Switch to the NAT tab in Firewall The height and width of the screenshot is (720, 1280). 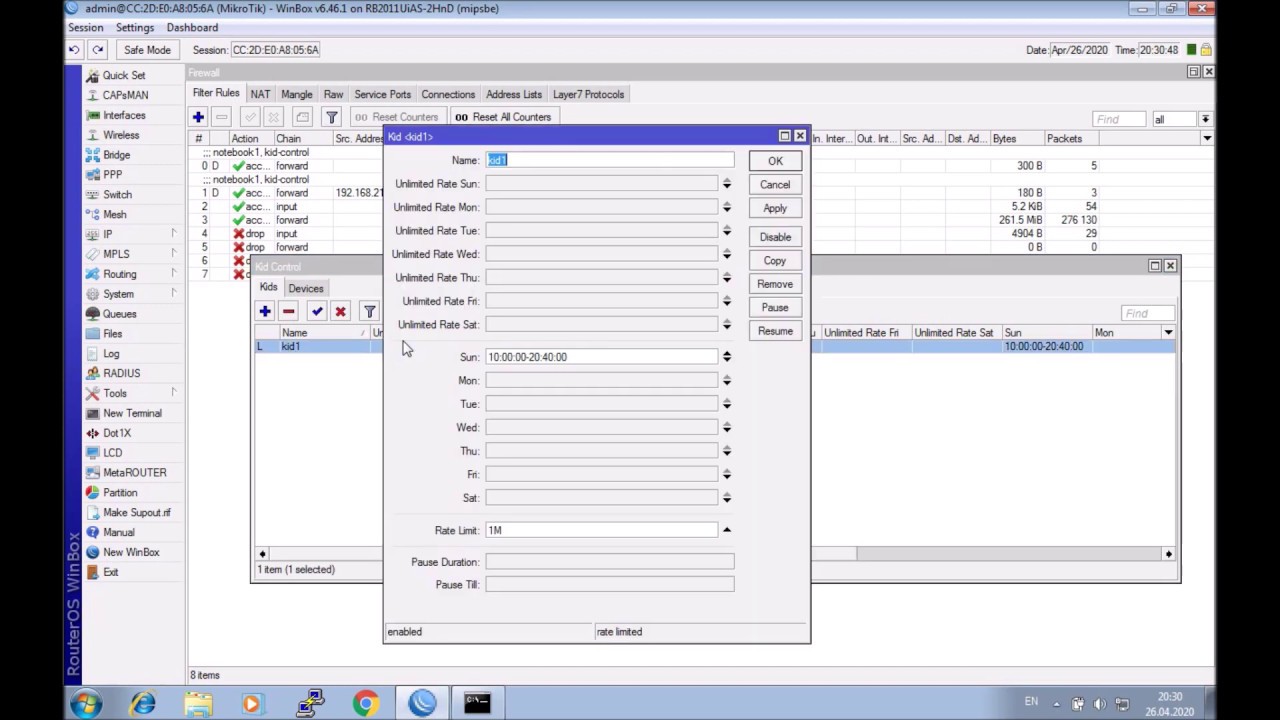(x=260, y=94)
